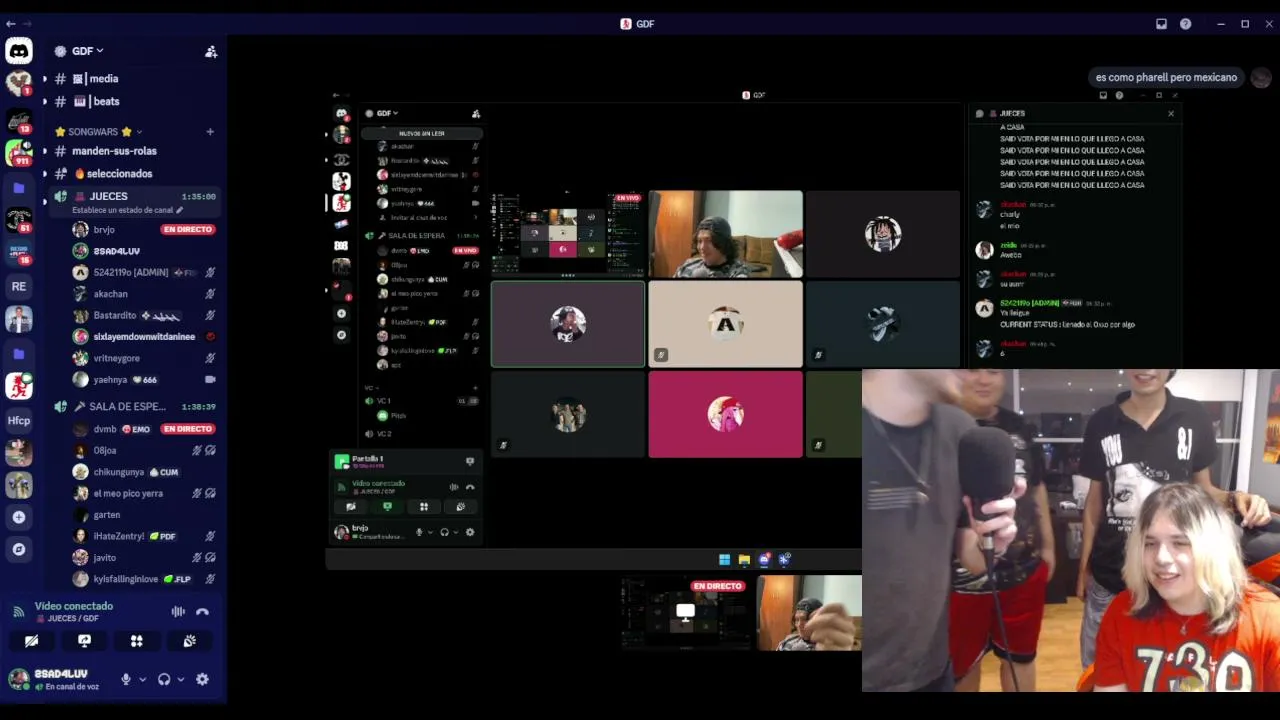
Task: Open Discord direct messages home
Action: [19, 50]
